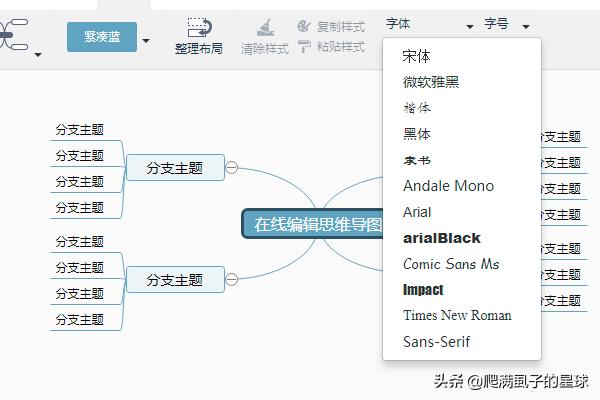Viewport: 600px width, 400px height.
Task: Pick the Impact font option
Action: (423, 290)
